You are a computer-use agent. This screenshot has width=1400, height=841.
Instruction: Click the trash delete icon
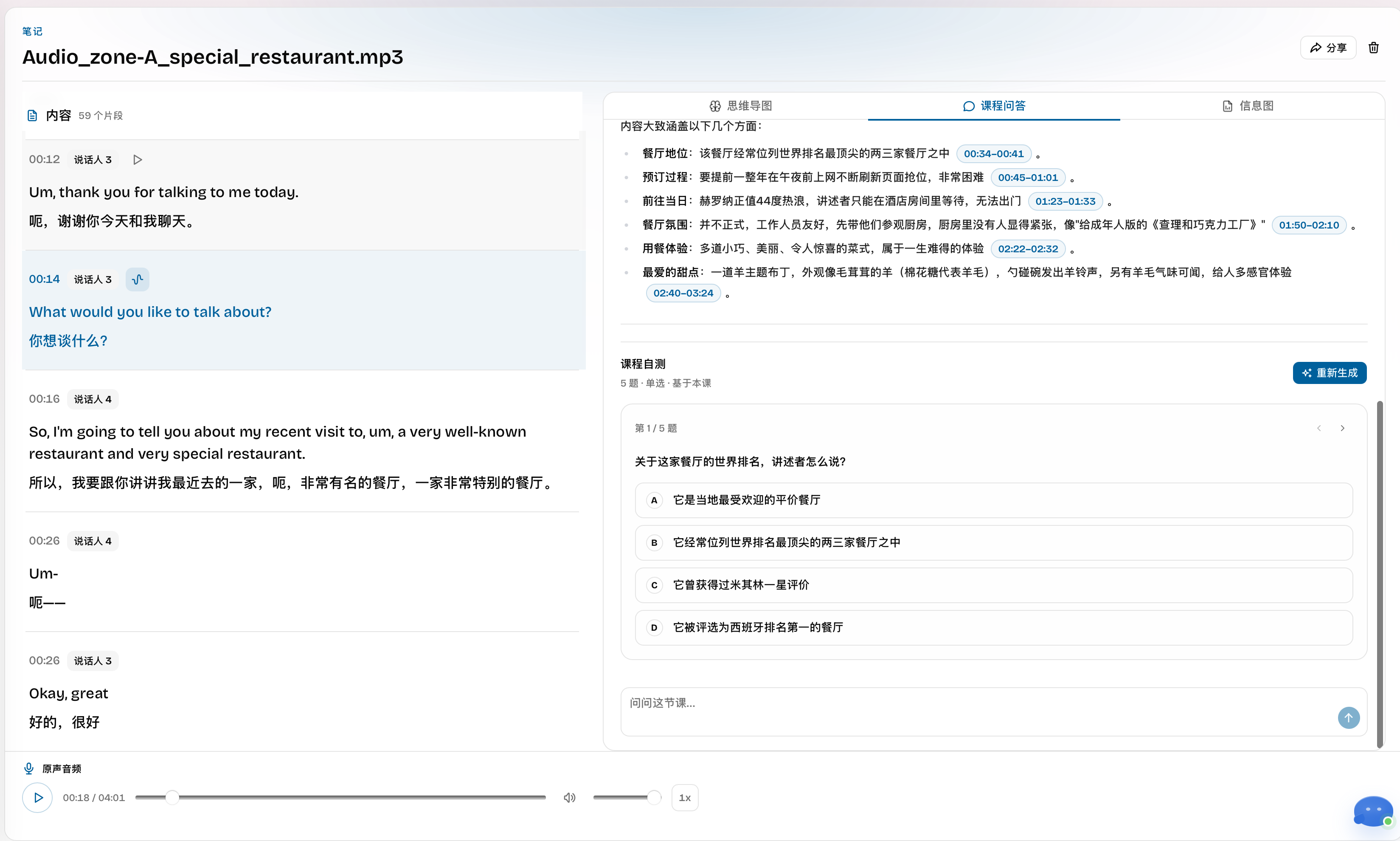coord(1373,48)
